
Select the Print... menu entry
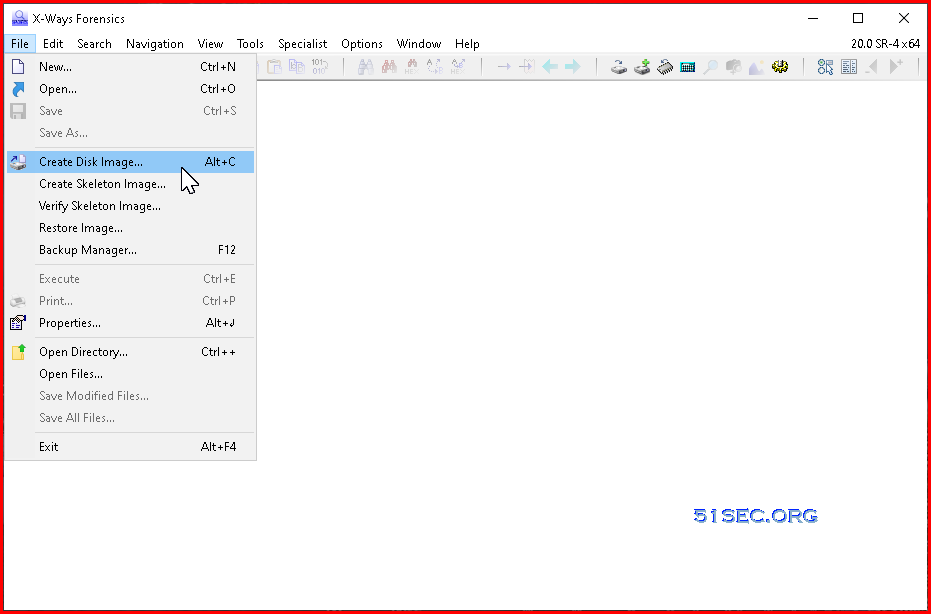click(131, 301)
